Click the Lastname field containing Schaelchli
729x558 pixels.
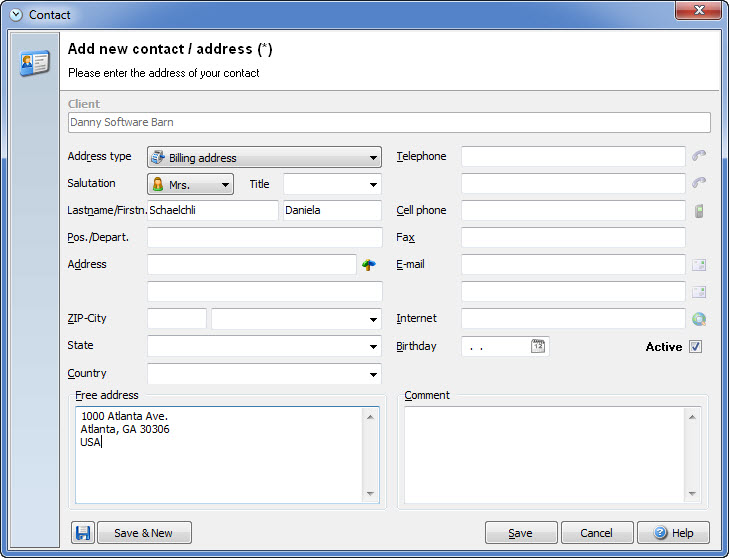(213, 210)
